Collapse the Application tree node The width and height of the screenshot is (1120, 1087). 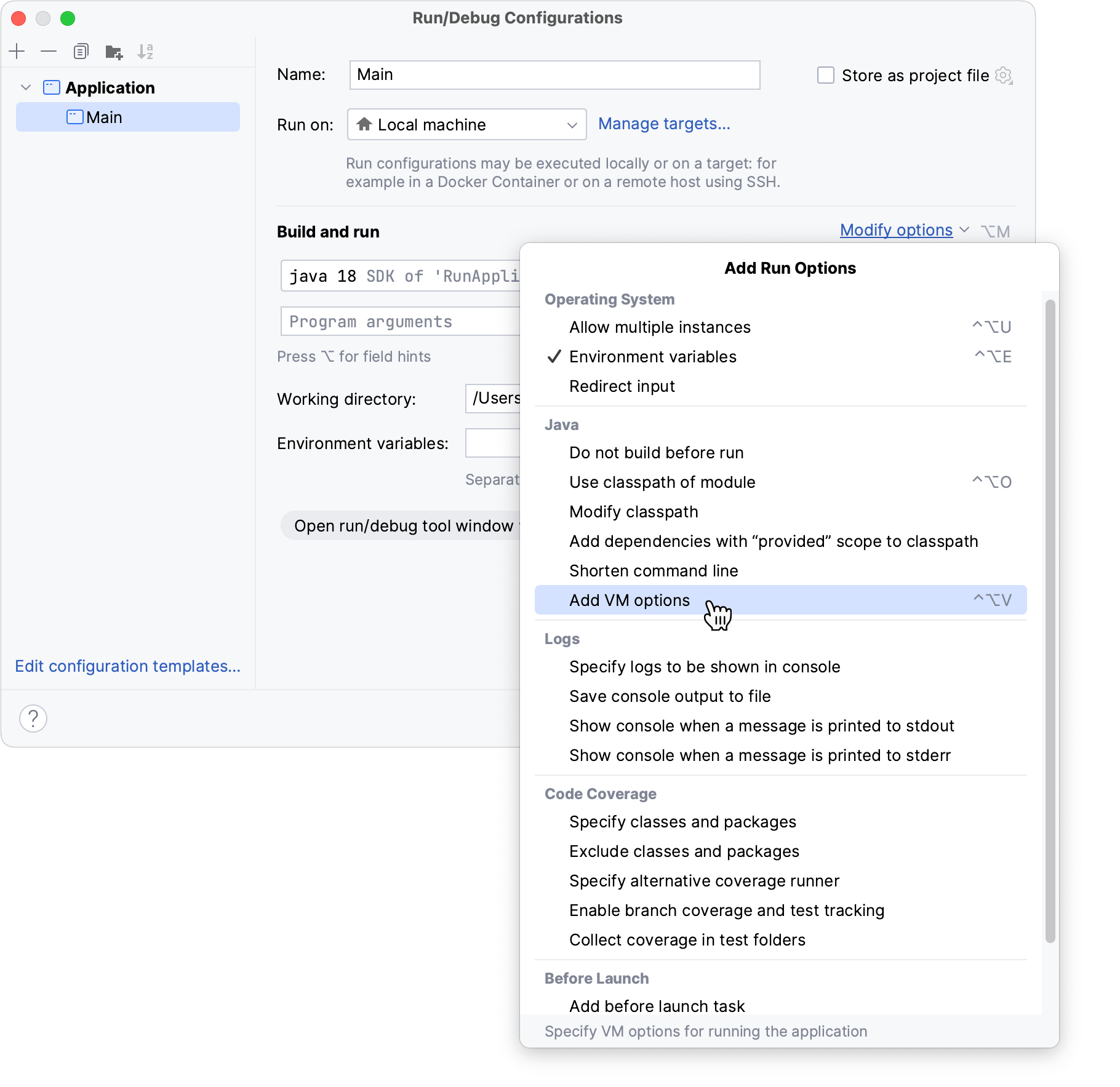[25, 87]
